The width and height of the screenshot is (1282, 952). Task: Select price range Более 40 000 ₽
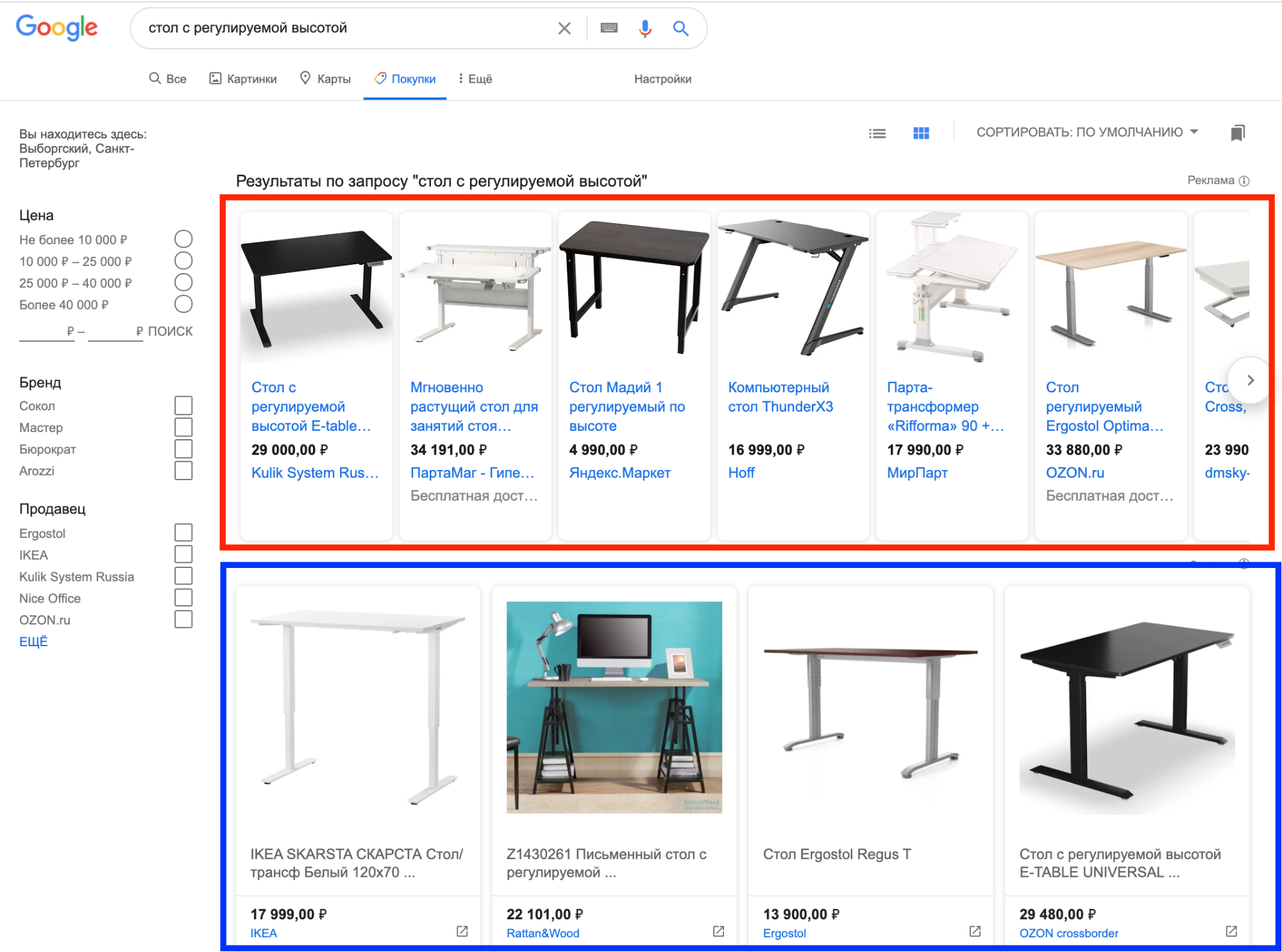pyautogui.click(x=183, y=304)
